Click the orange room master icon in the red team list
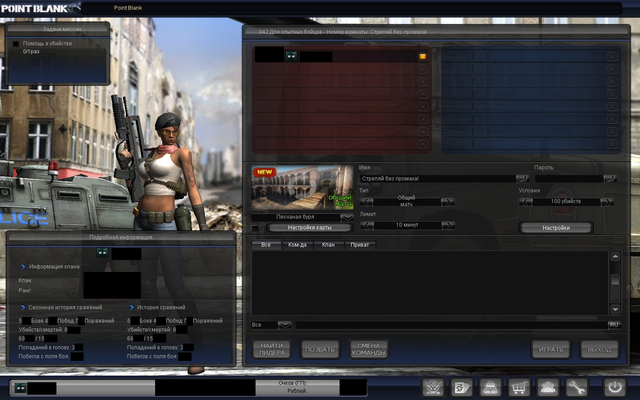Screen dimensions: 640x400 423,56
